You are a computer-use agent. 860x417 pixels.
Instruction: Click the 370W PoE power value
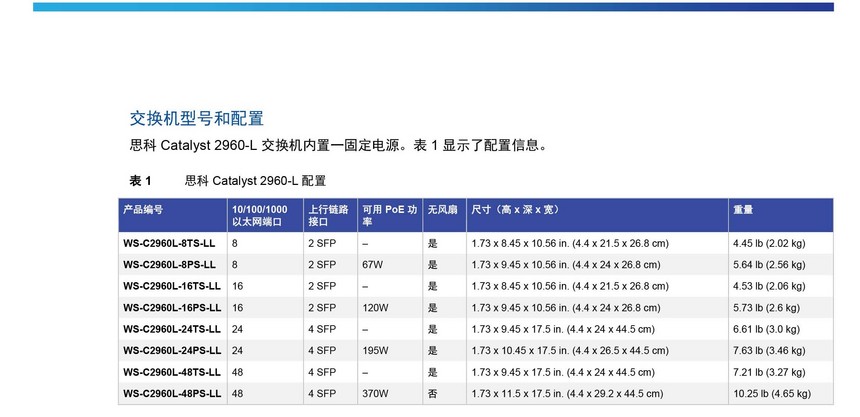pyautogui.click(x=375, y=393)
